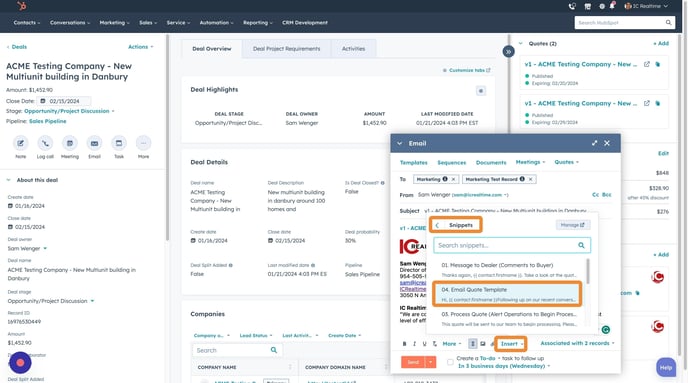Screen dimensions: 688x383
Task: Remove Marketing Test Record recipient chip
Action: tap(530, 179)
